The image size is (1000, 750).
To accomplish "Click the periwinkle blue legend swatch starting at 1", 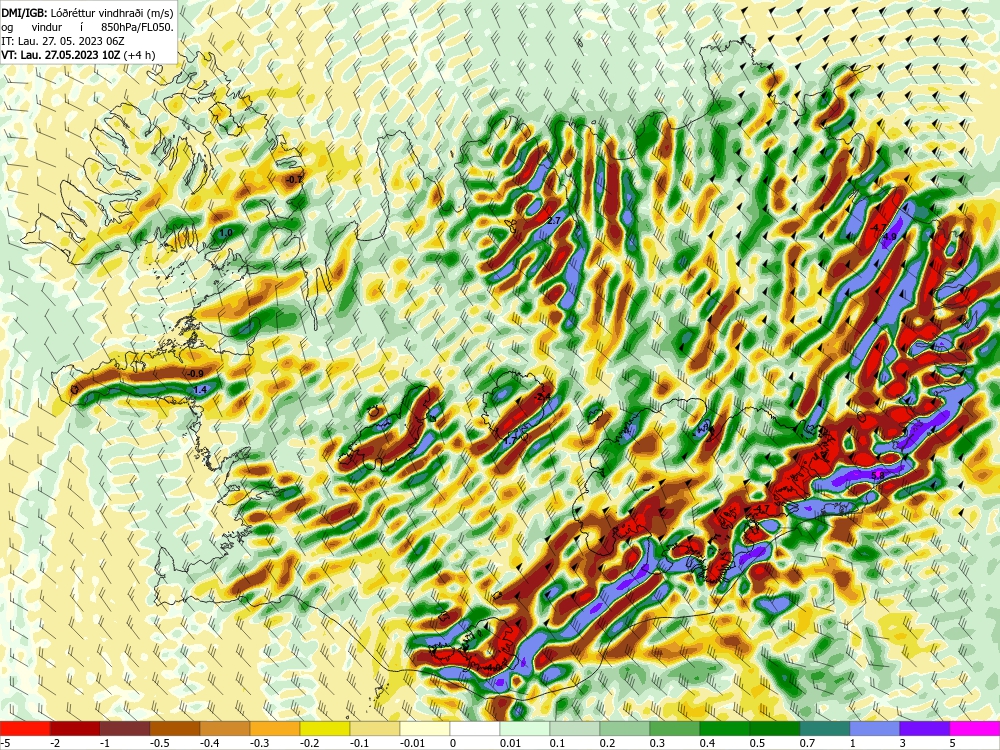I will (x=874, y=728).
